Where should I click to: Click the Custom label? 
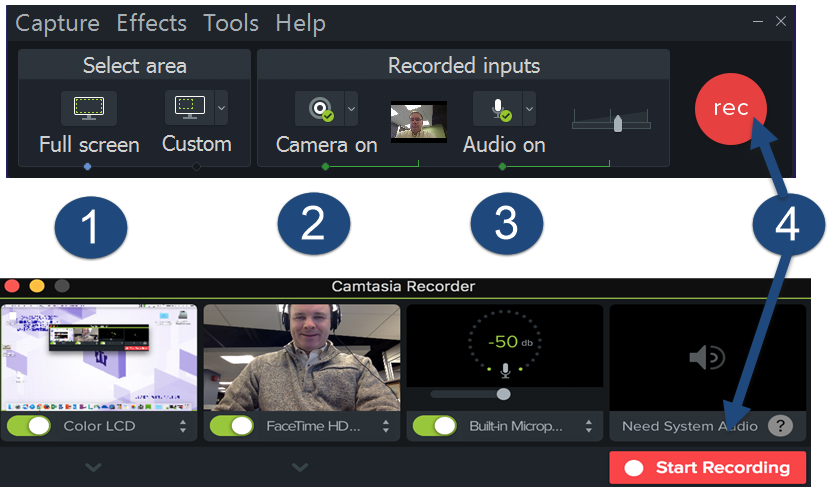point(197,144)
